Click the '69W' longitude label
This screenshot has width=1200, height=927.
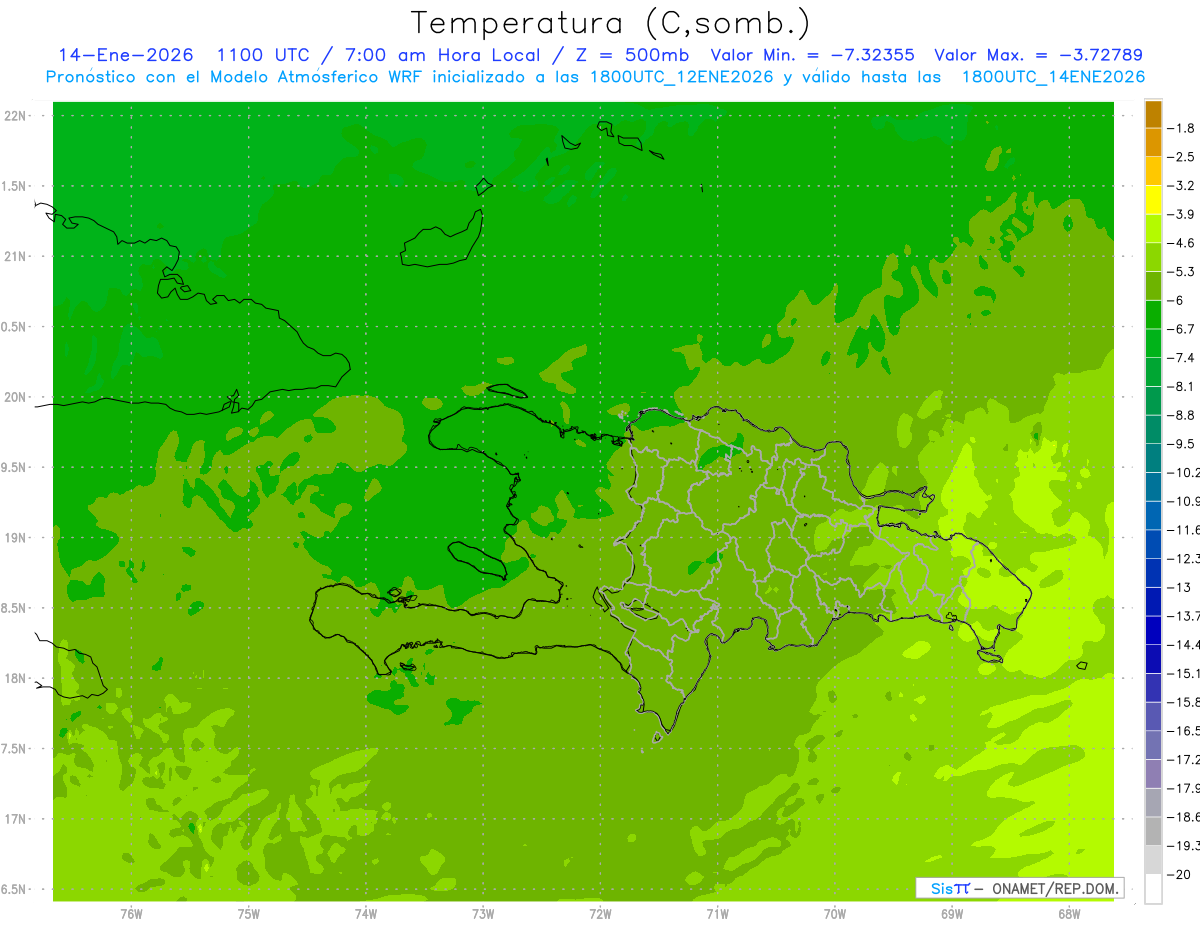coord(952,914)
